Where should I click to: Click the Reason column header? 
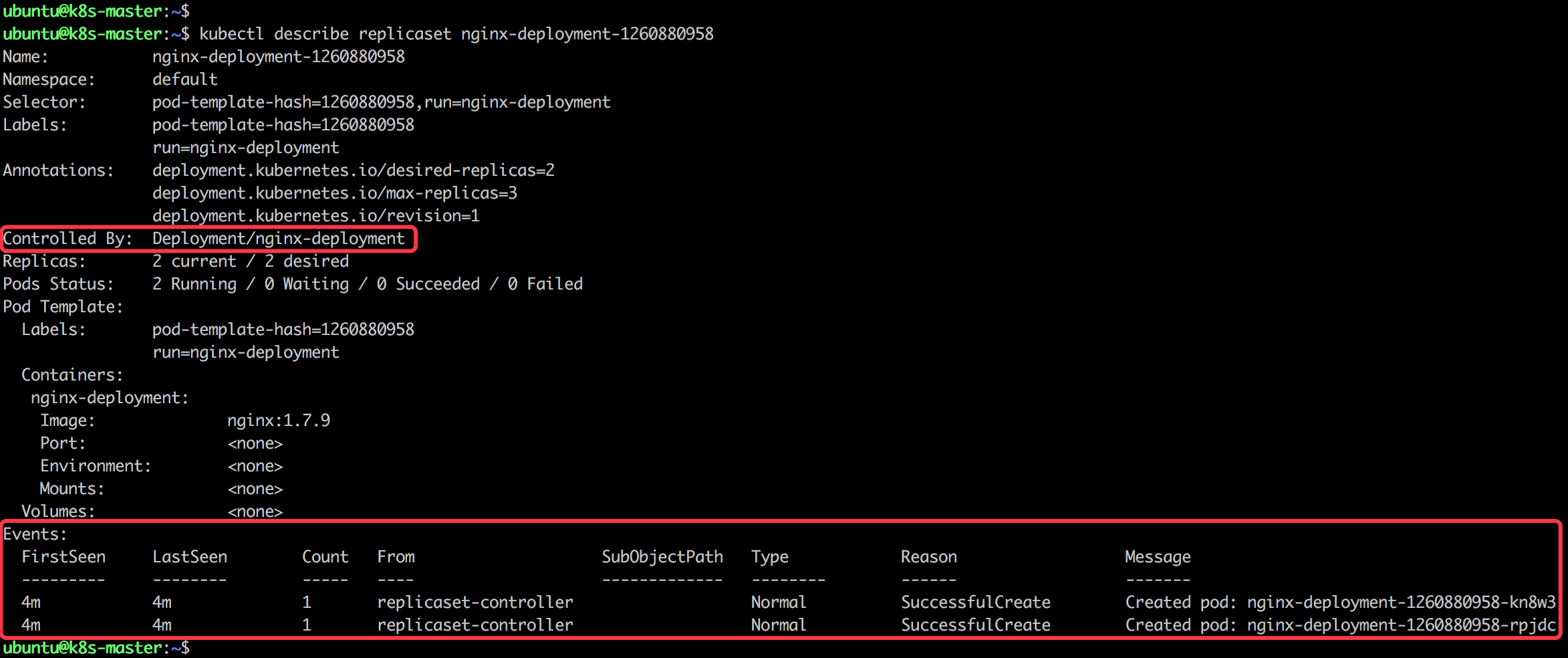tap(929, 557)
